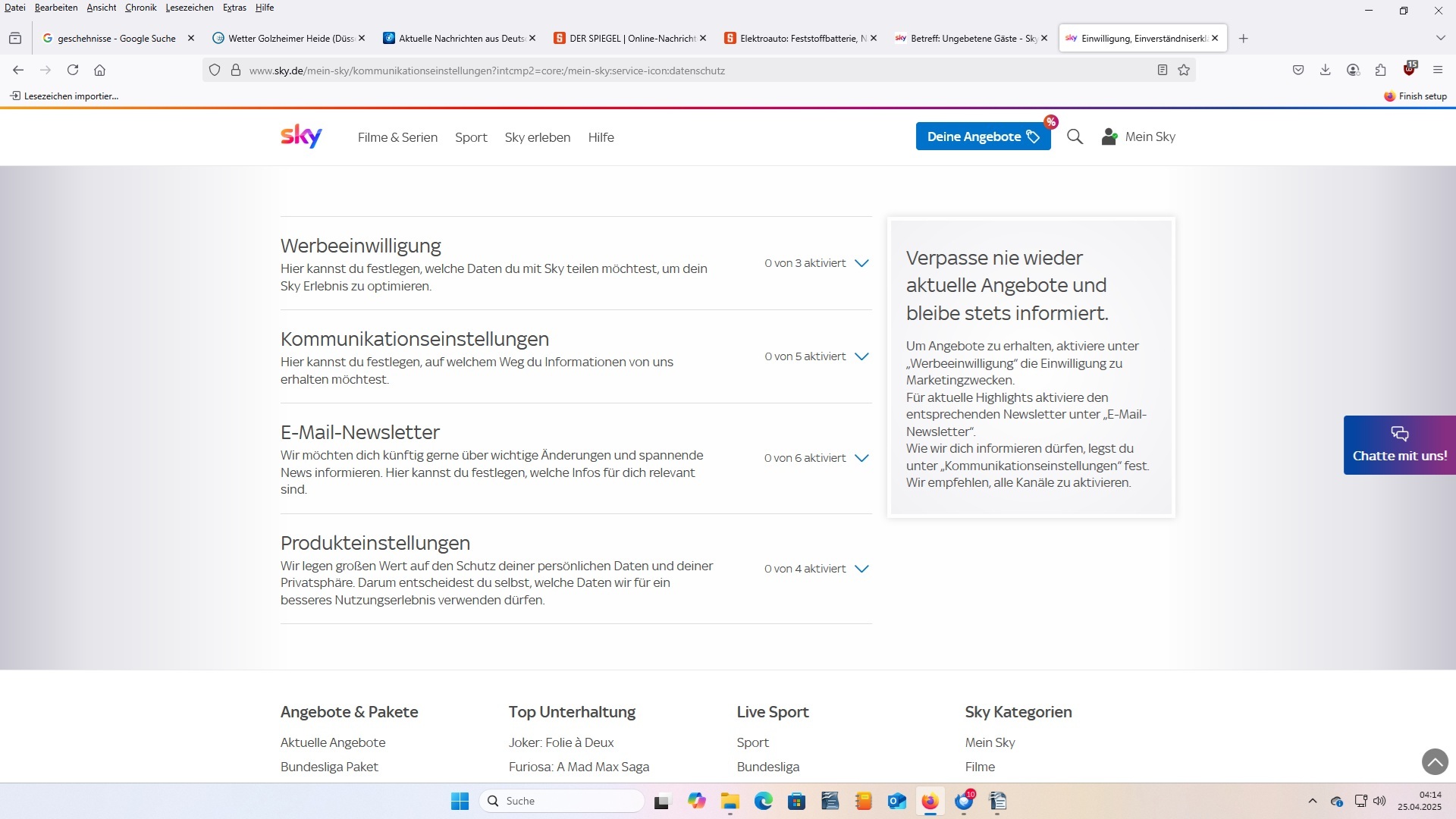The image size is (1456, 819).
Task: Expand the Kommunikationseinstellungen chevron
Action: point(861,356)
